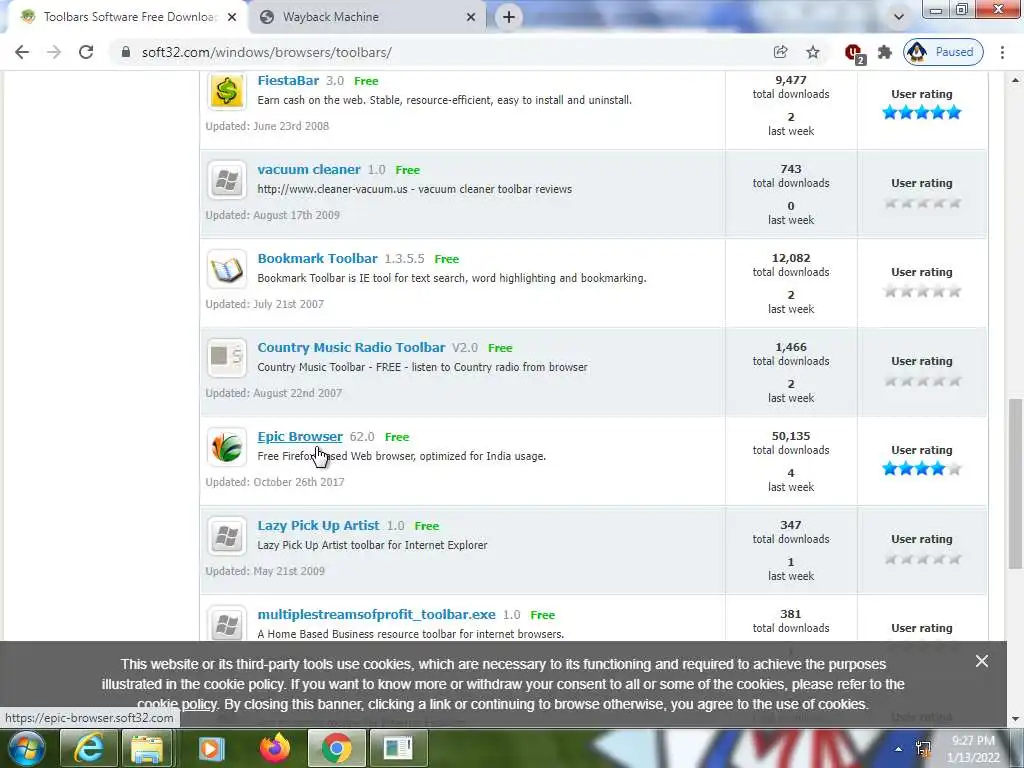Click FiestaBar's five-star user rating
This screenshot has height=768, width=1024.
921,113
